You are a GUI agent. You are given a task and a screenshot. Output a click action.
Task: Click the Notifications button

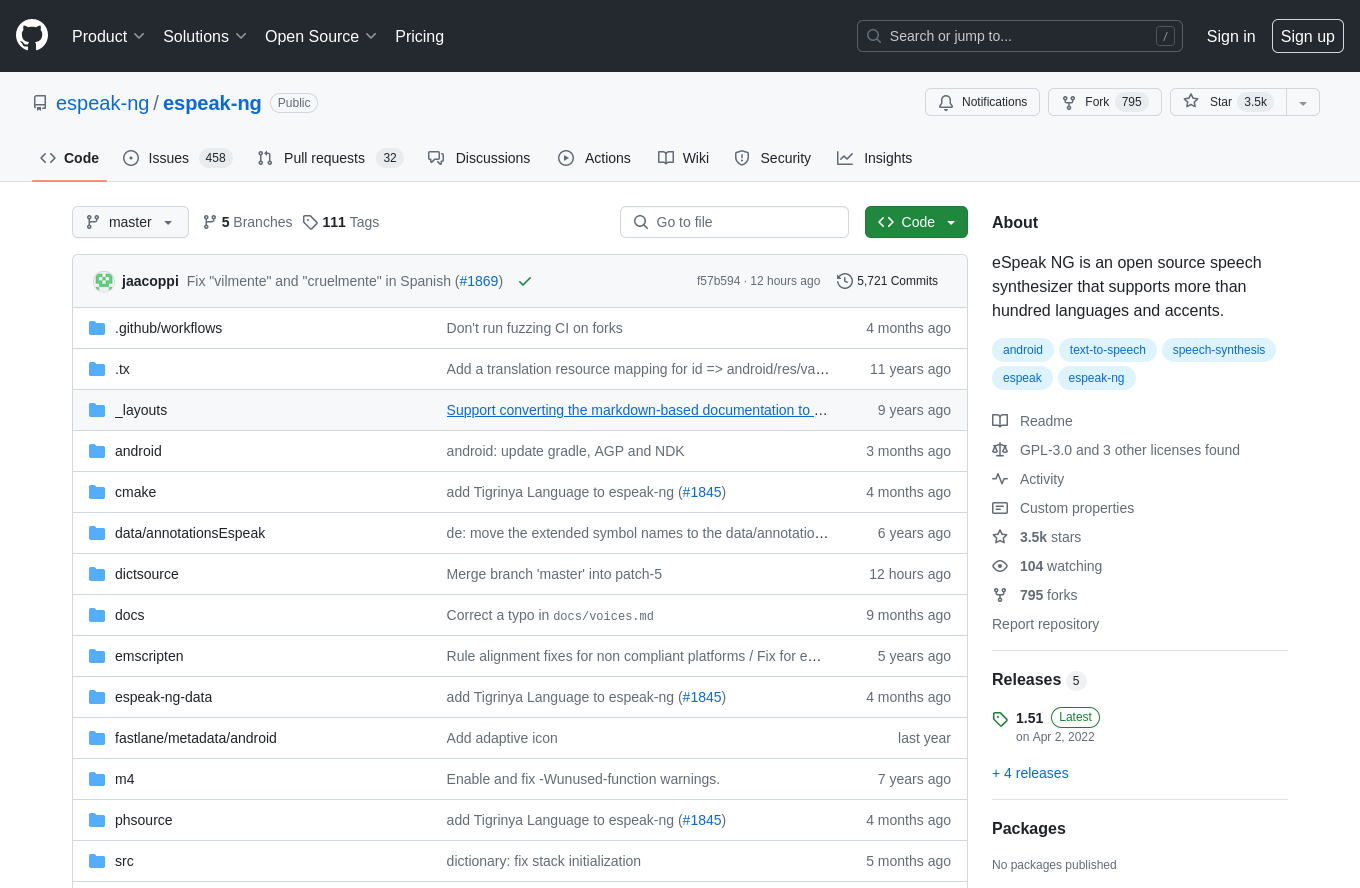point(982,102)
